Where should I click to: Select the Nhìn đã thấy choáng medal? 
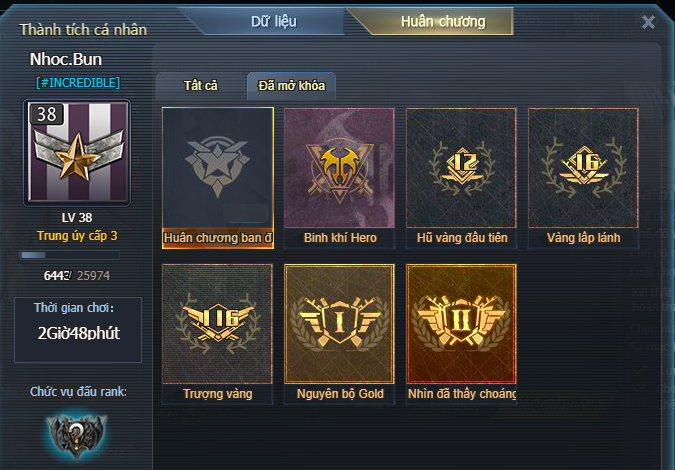tap(461, 334)
